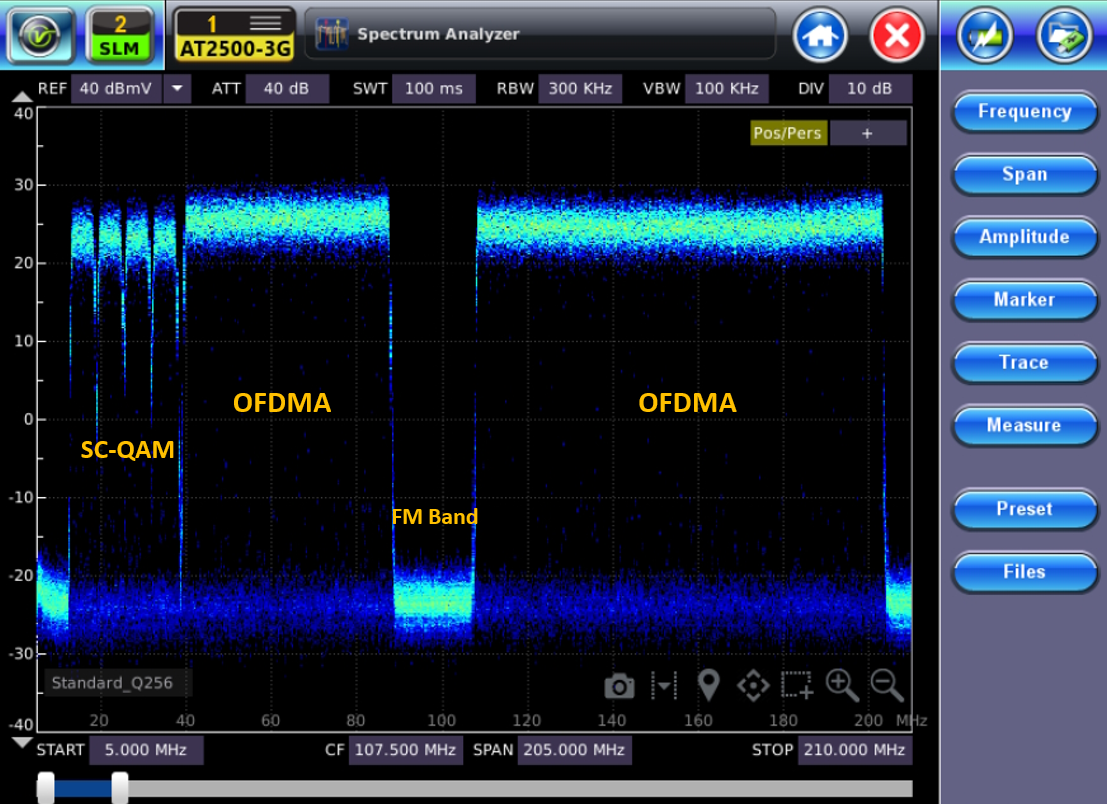Open the REF level dropdown arrow

[x=176, y=88]
